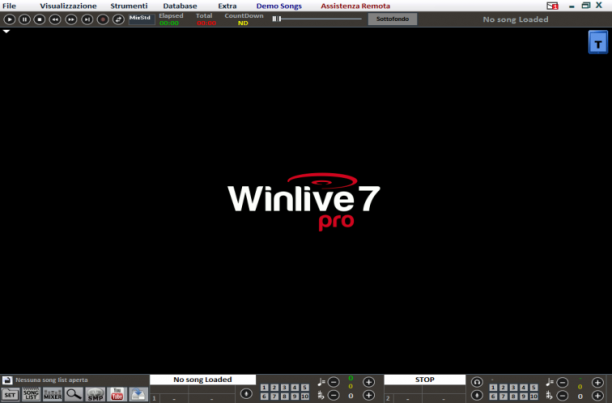The image size is (612, 403).
Task: Fast-forward the song using the forward button
Action: coord(71,19)
